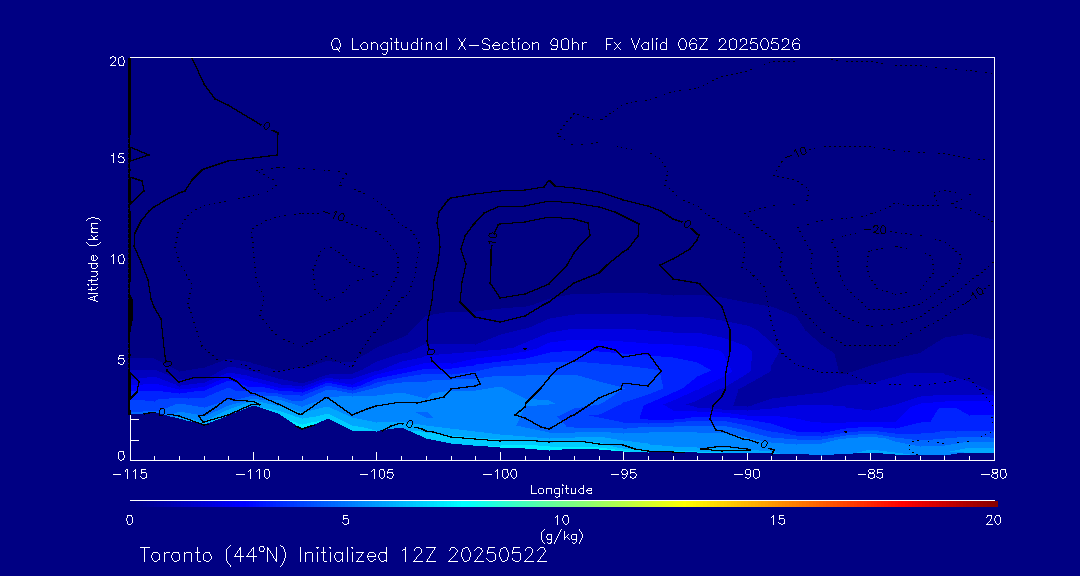The width and height of the screenshot is (1080, 576).
Task: Select the 10 label under the color scale
Action: click(562, 520)
